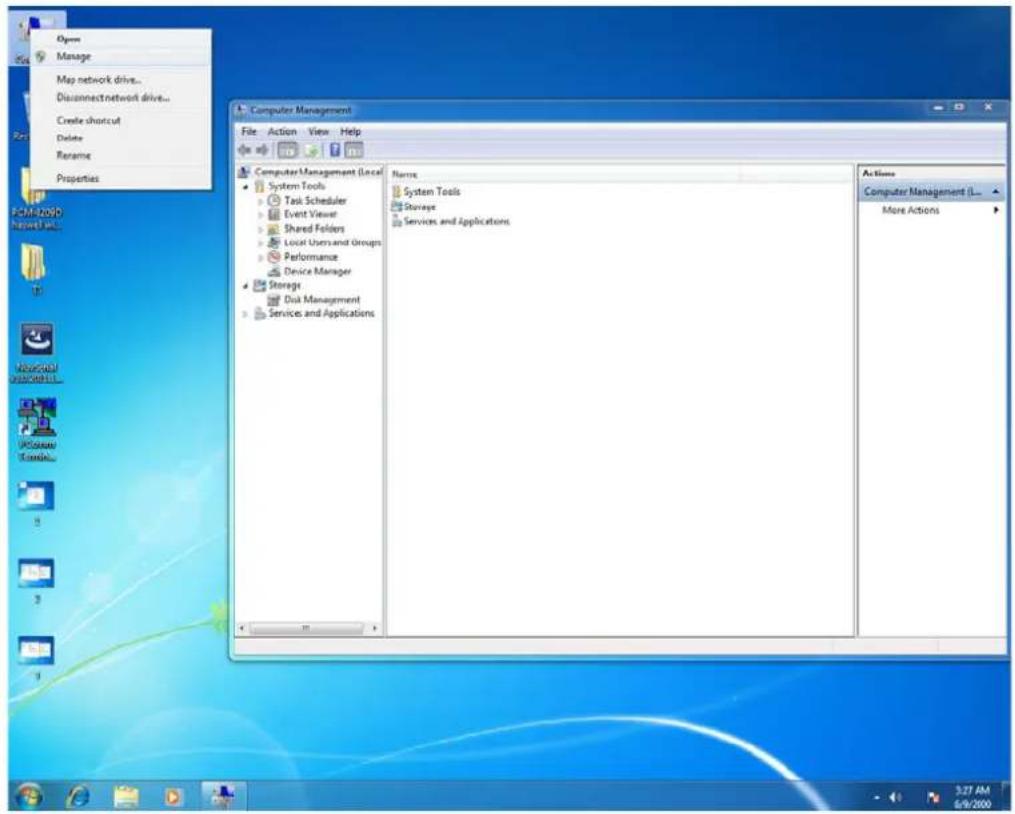Launch Internet Explorer from the taskbar
Viewport: 1015px width, 814px height.
[78, 797]
